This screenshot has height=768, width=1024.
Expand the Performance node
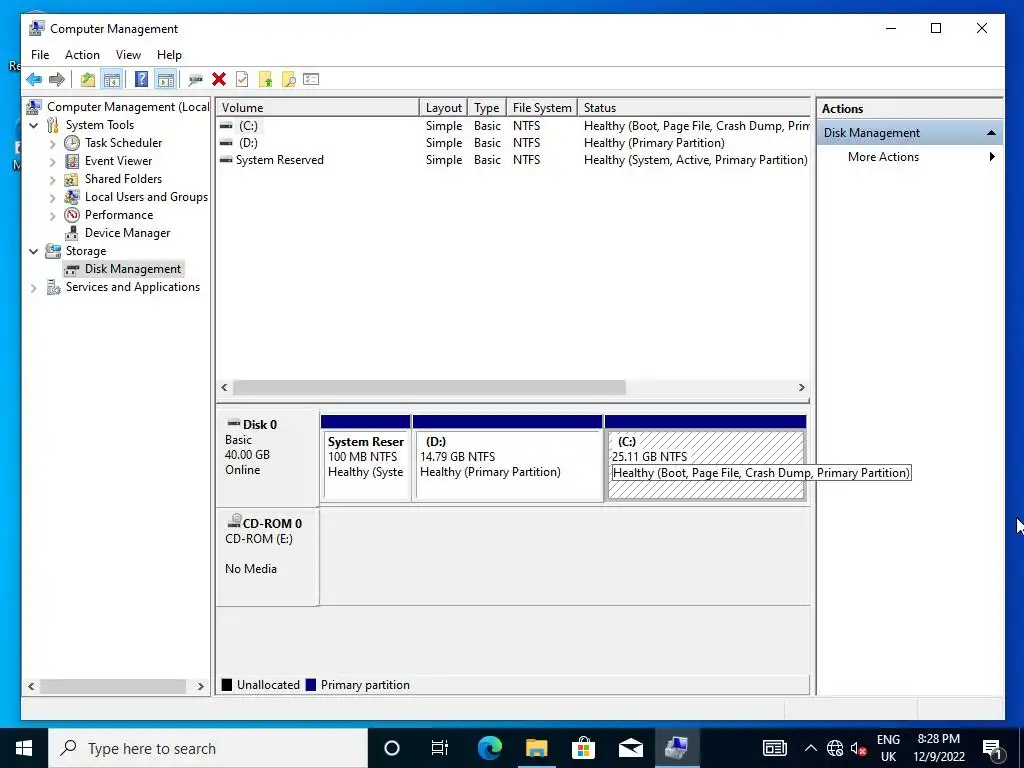point(53,215)
